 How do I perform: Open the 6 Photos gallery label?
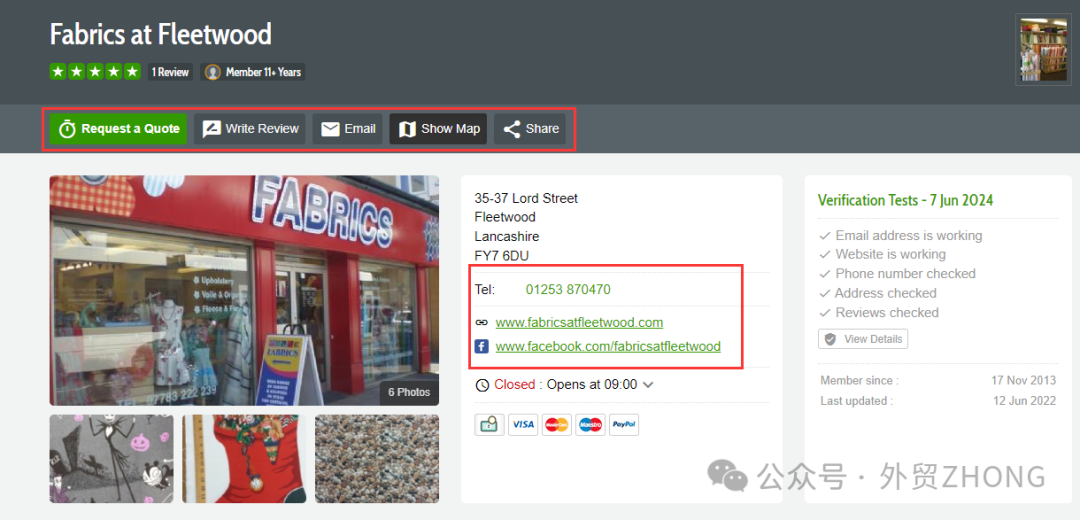[409, 392]
